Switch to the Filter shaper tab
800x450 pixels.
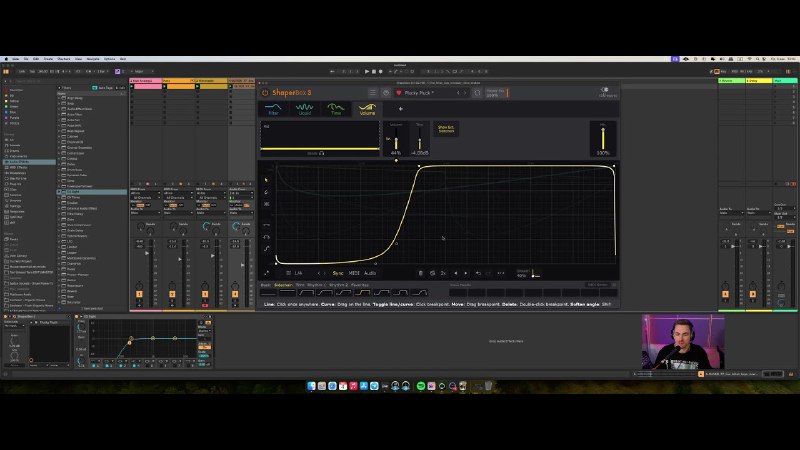click(x=273, y=109)
